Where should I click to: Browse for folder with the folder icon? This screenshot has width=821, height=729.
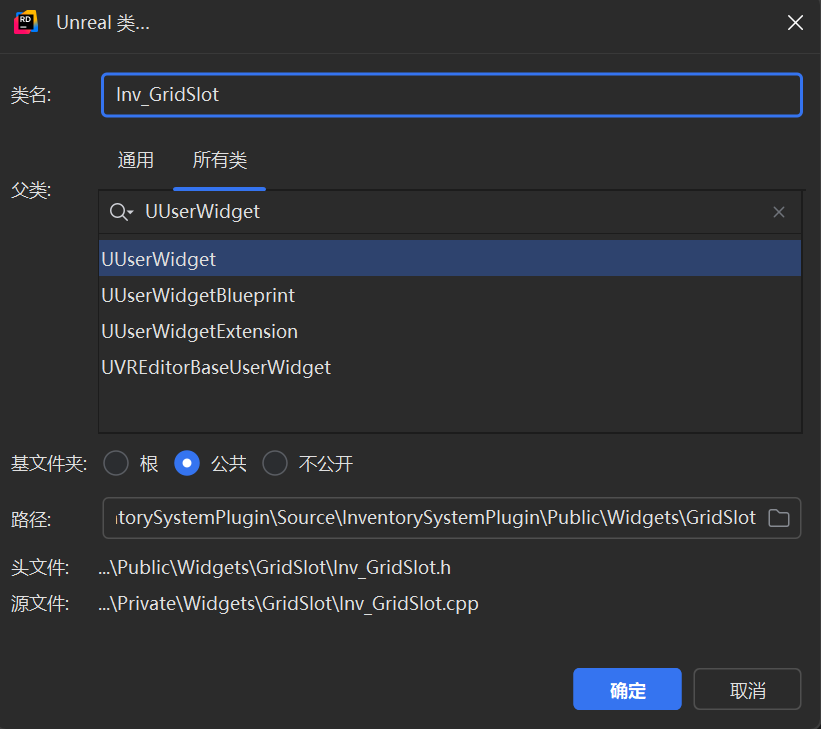point(779,518)
